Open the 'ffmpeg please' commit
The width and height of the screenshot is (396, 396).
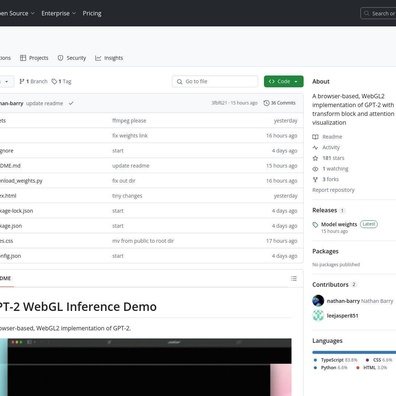(x=129, y=121)
